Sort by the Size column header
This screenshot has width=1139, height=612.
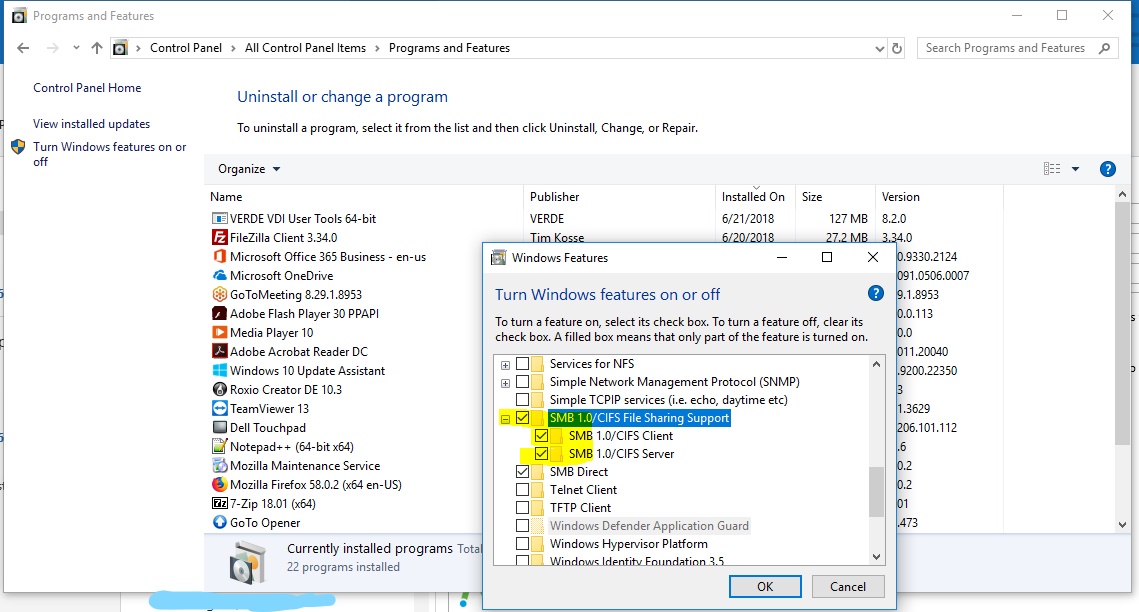(835, 197)
